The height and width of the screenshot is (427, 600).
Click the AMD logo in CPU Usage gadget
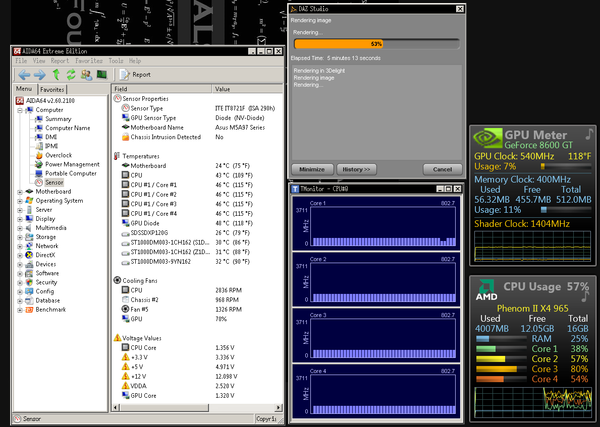(x=486, y=290)
